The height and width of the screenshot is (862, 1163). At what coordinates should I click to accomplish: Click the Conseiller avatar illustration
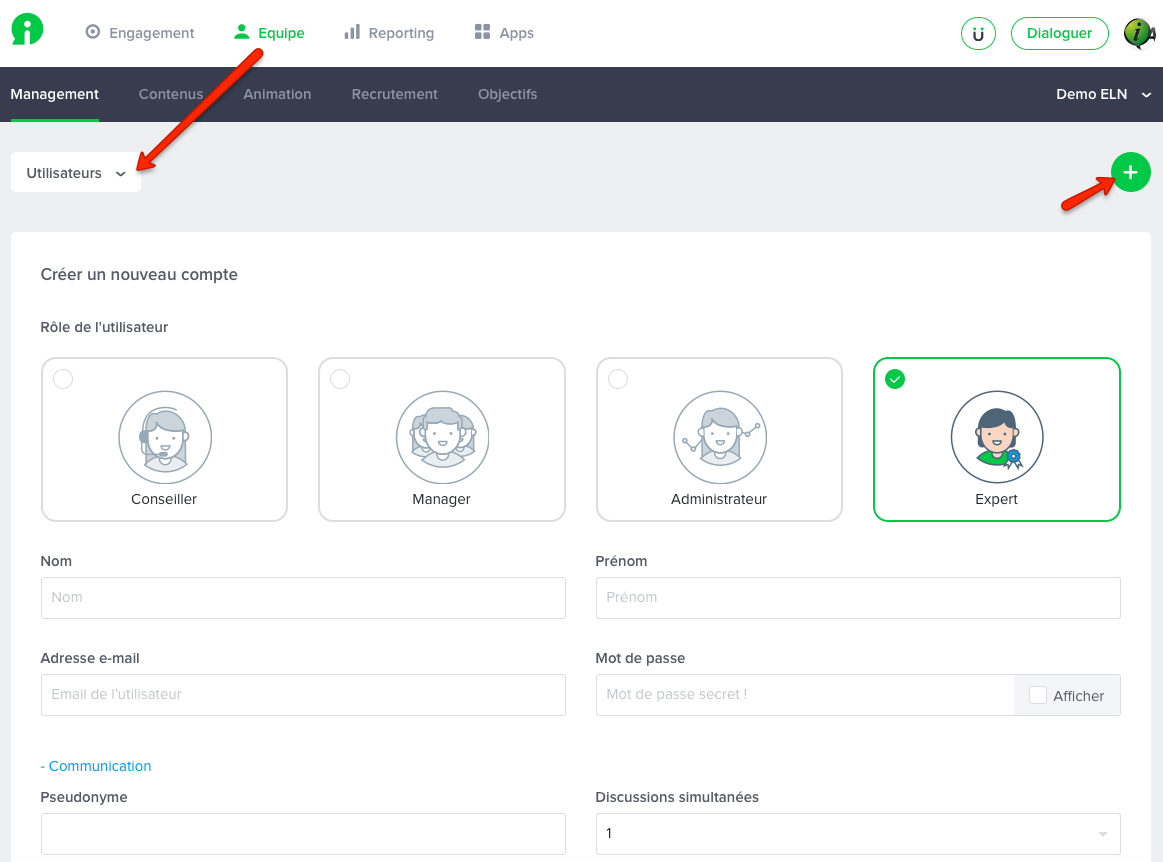pos(165,437)
